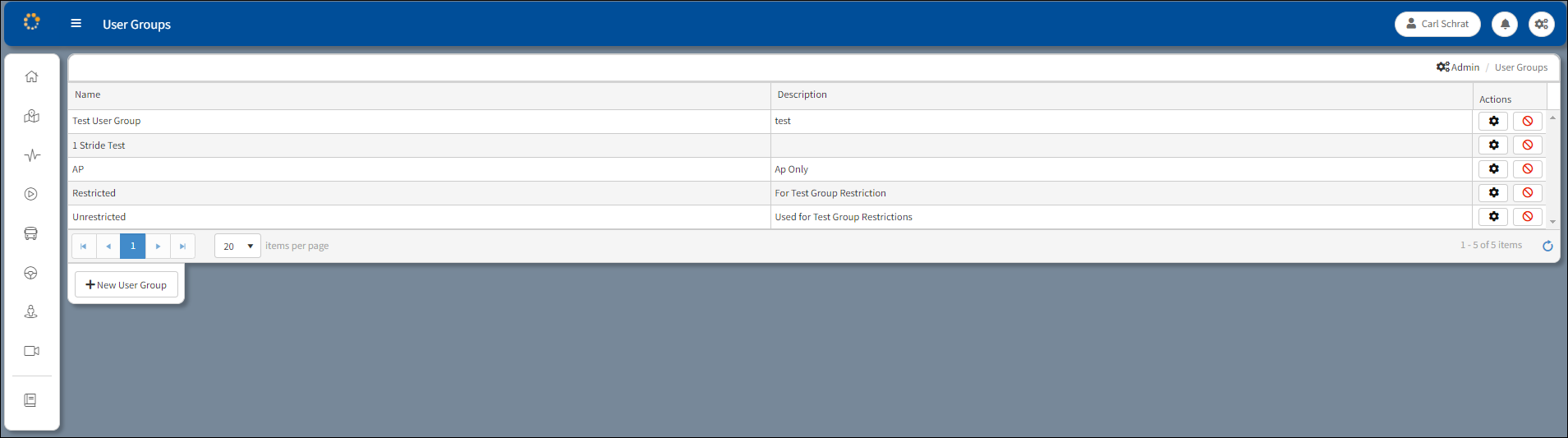The width and height of the screenshot is (1568, 438).
Task: Go to last page of results
Action: (182, 246)
